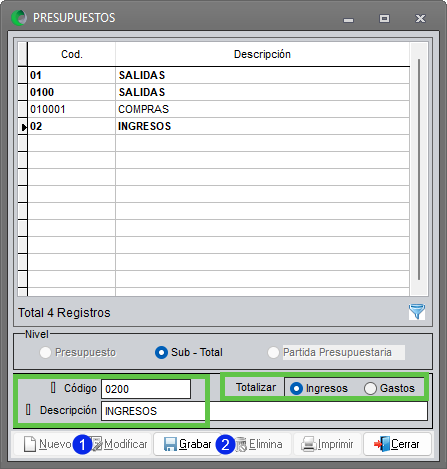Click inside the Código input field
The width and height of the screenshot is (447, 469).
(146, 389)
